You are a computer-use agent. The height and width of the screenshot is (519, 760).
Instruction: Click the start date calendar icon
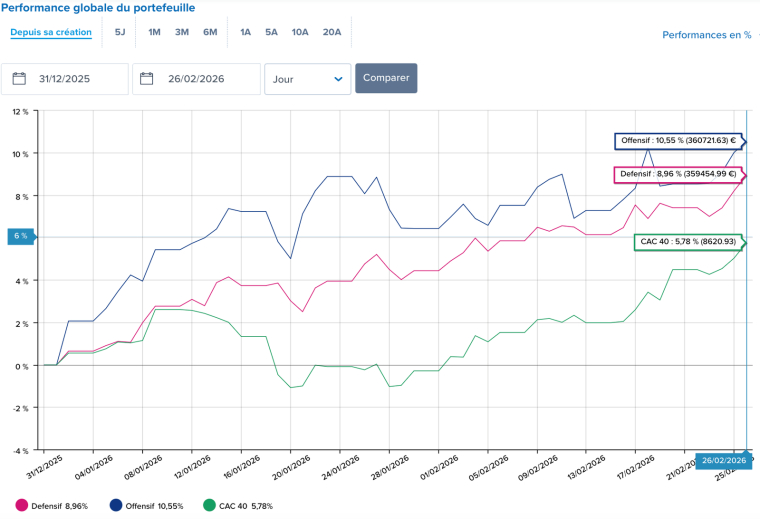coord(18,79)
